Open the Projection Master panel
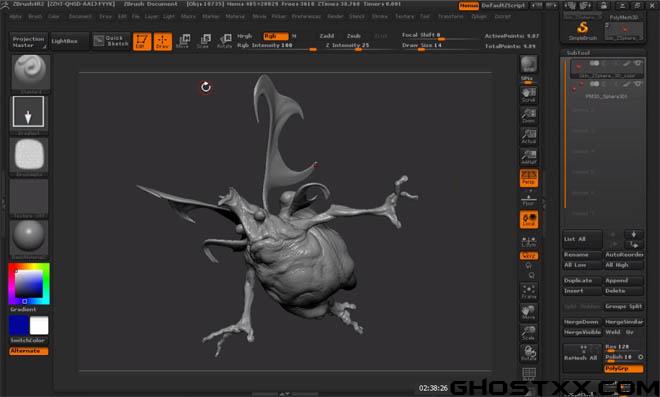The width and height of the screenshot is (660, 397). [x=29, y=41]
